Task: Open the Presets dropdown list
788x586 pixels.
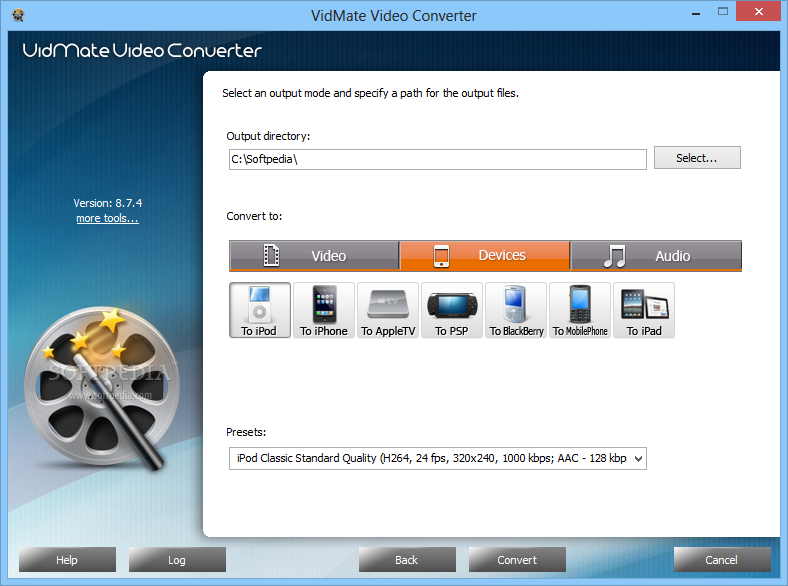Action: tap(438, 458)
